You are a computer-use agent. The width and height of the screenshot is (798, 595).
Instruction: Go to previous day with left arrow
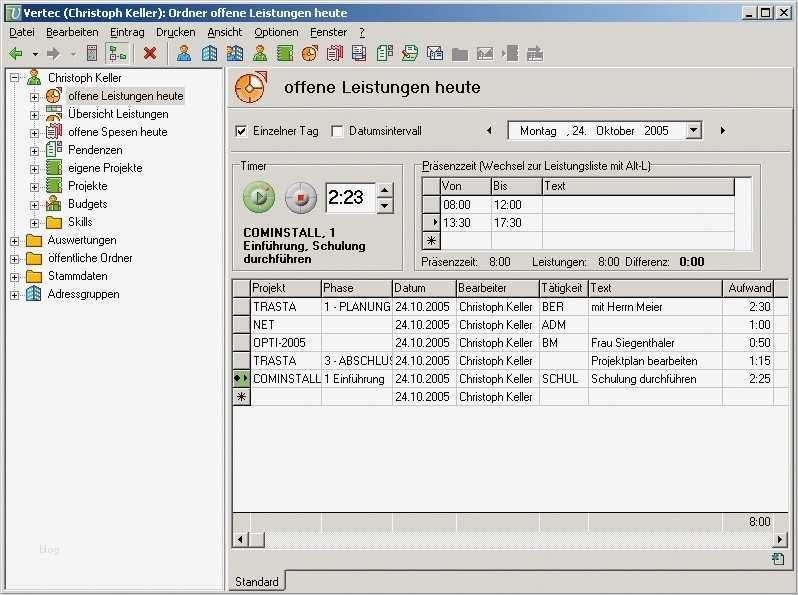(489, 131)
